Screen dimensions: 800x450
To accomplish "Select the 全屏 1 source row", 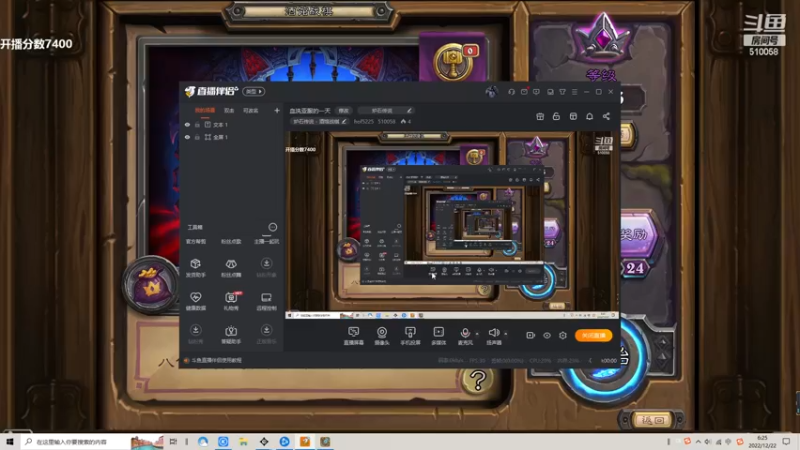I will (x=231, y=137).
